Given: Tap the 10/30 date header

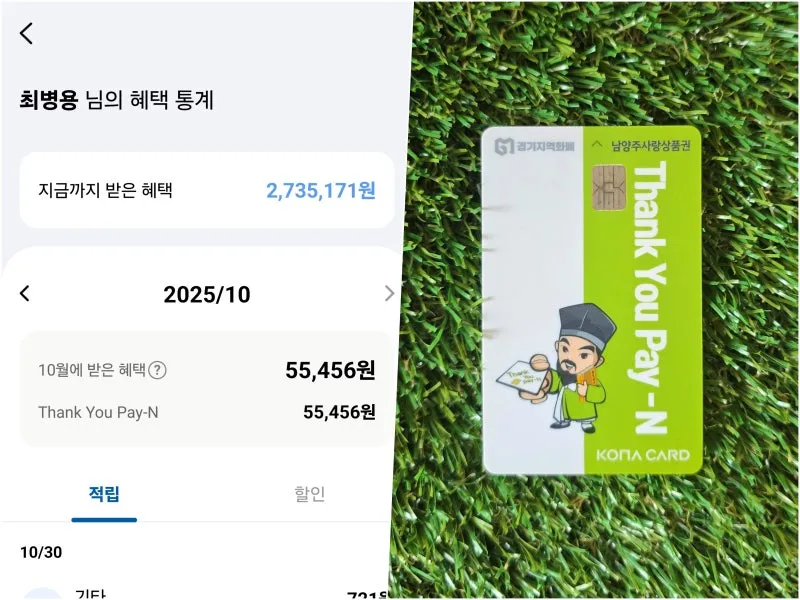Looking at the screenshot, I should tap(41, 552).
